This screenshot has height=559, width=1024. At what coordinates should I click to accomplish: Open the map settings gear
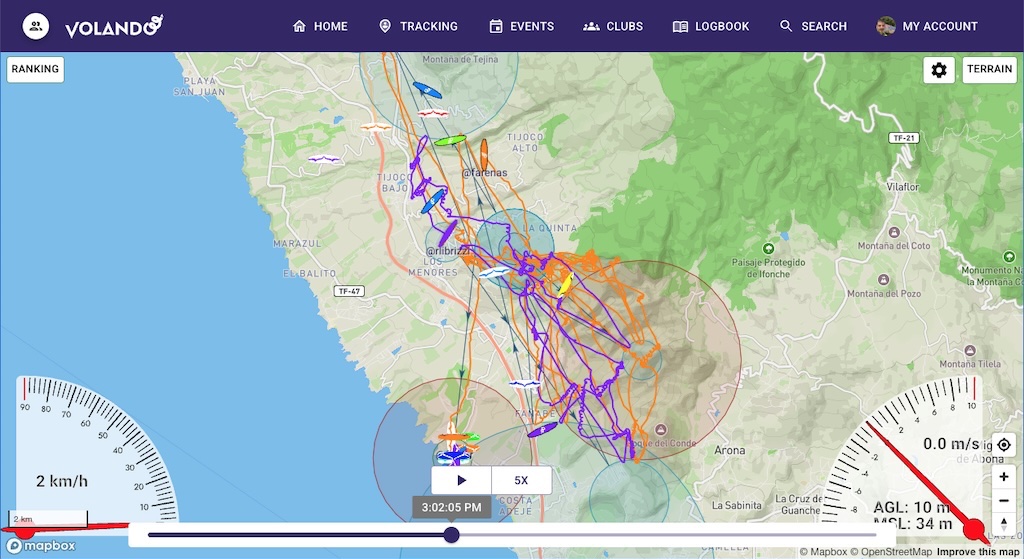938,70
